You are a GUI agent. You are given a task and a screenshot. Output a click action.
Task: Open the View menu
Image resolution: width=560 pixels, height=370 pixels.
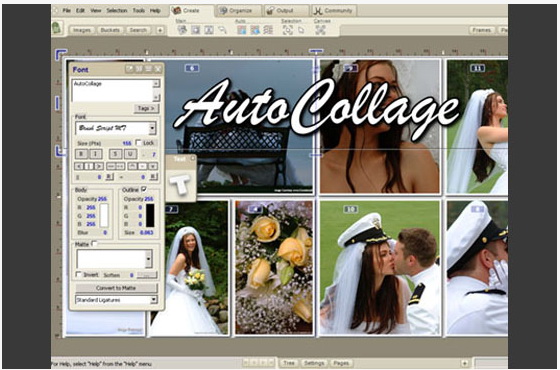pos(95,10)
